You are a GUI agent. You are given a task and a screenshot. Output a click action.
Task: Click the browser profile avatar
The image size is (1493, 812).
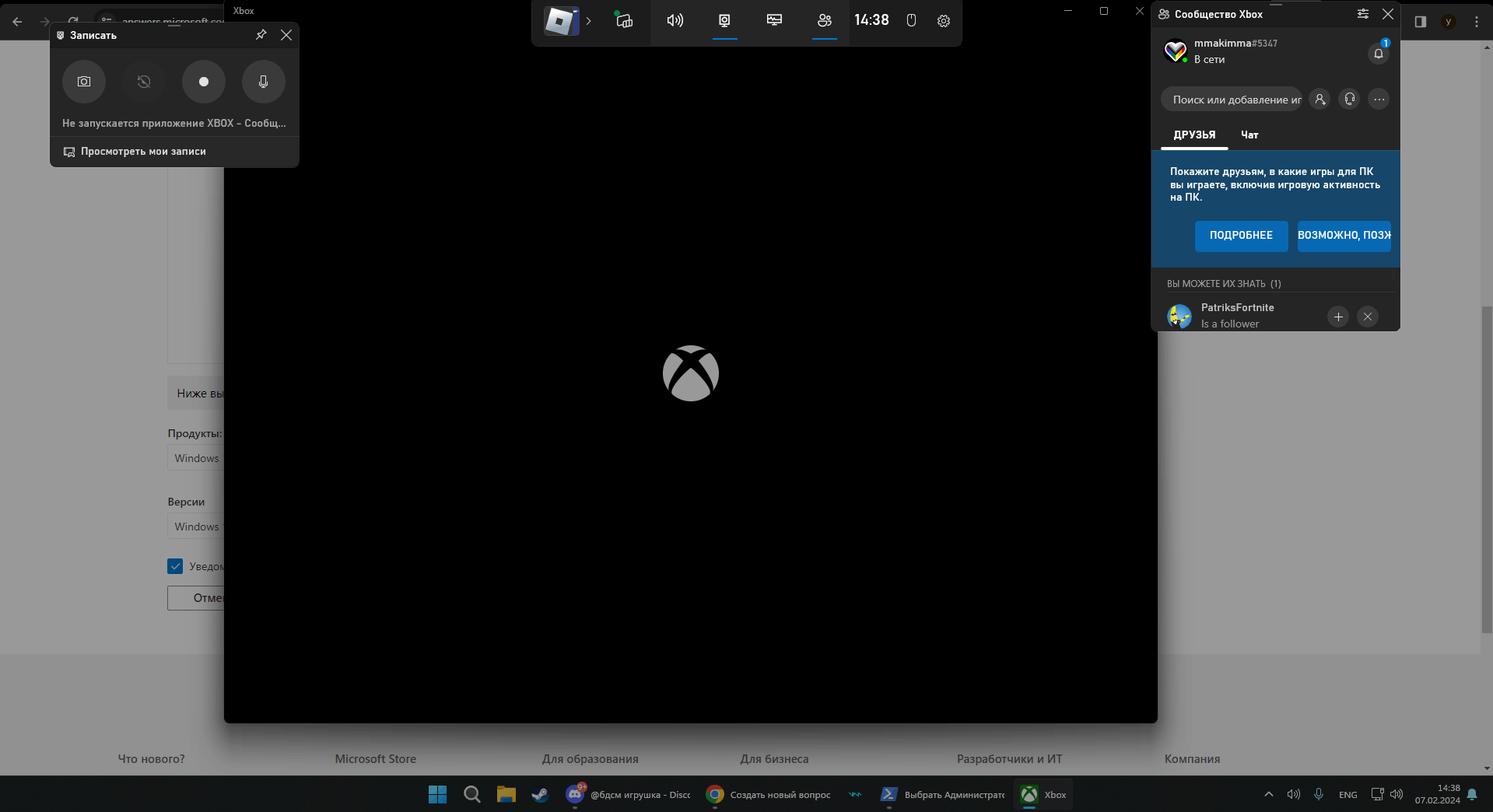1449,22
